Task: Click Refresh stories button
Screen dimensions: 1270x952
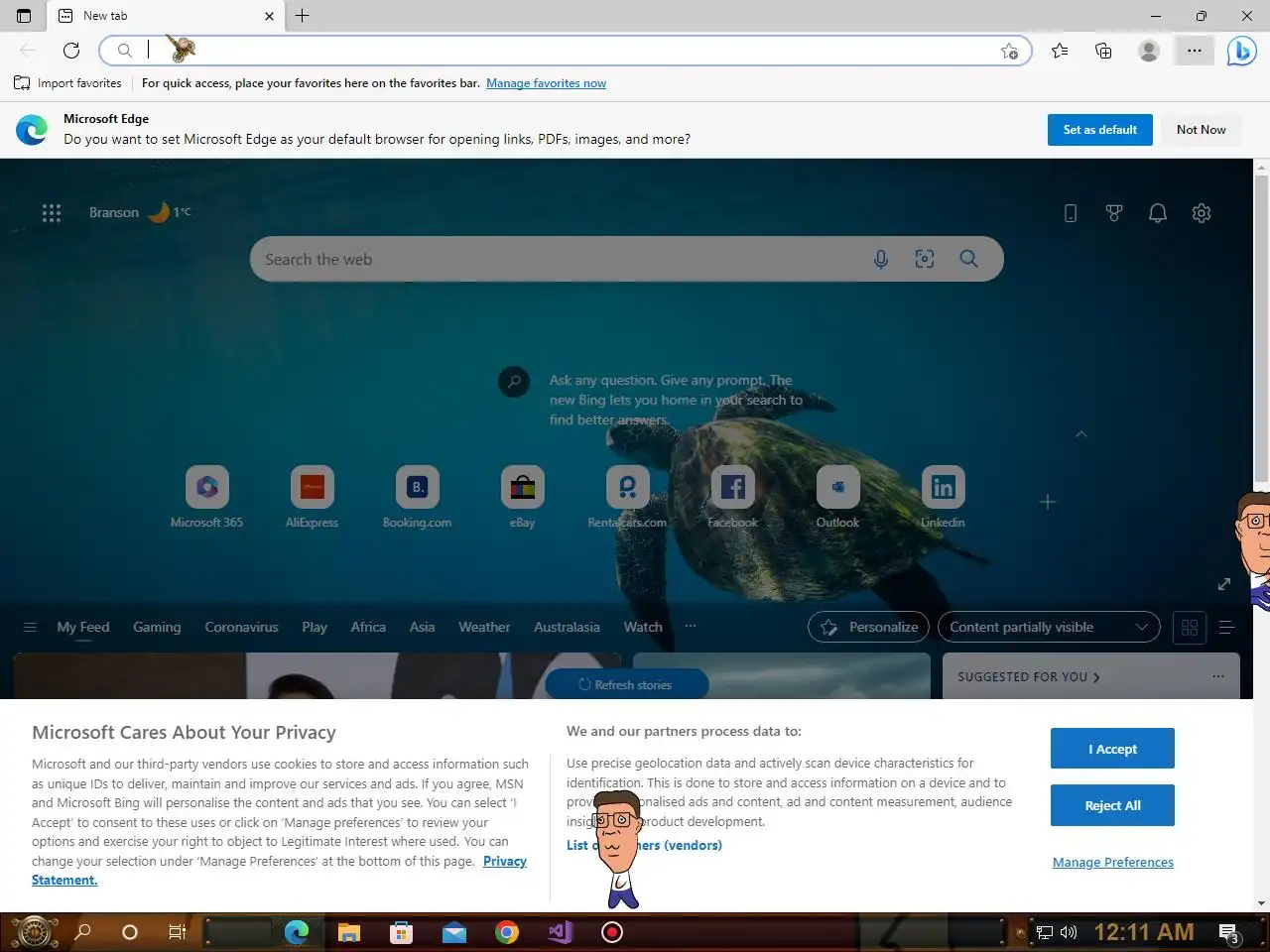Action: click(x=626, y=684)
